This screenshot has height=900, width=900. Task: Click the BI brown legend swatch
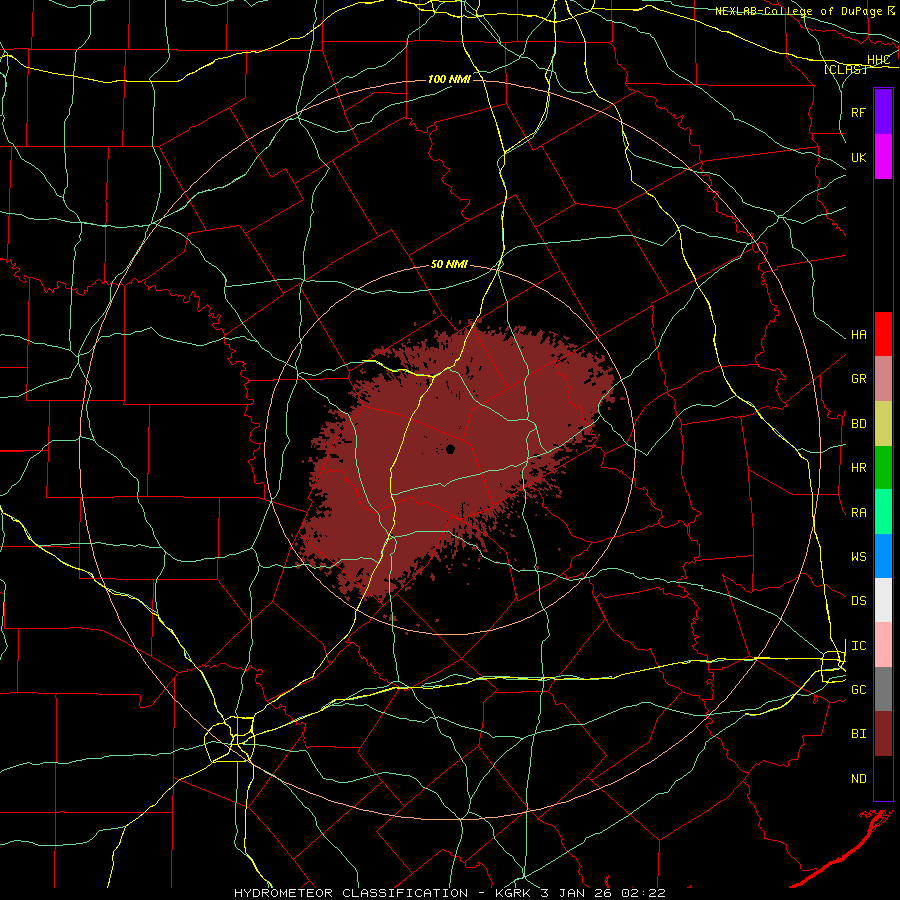pos(883,734)
